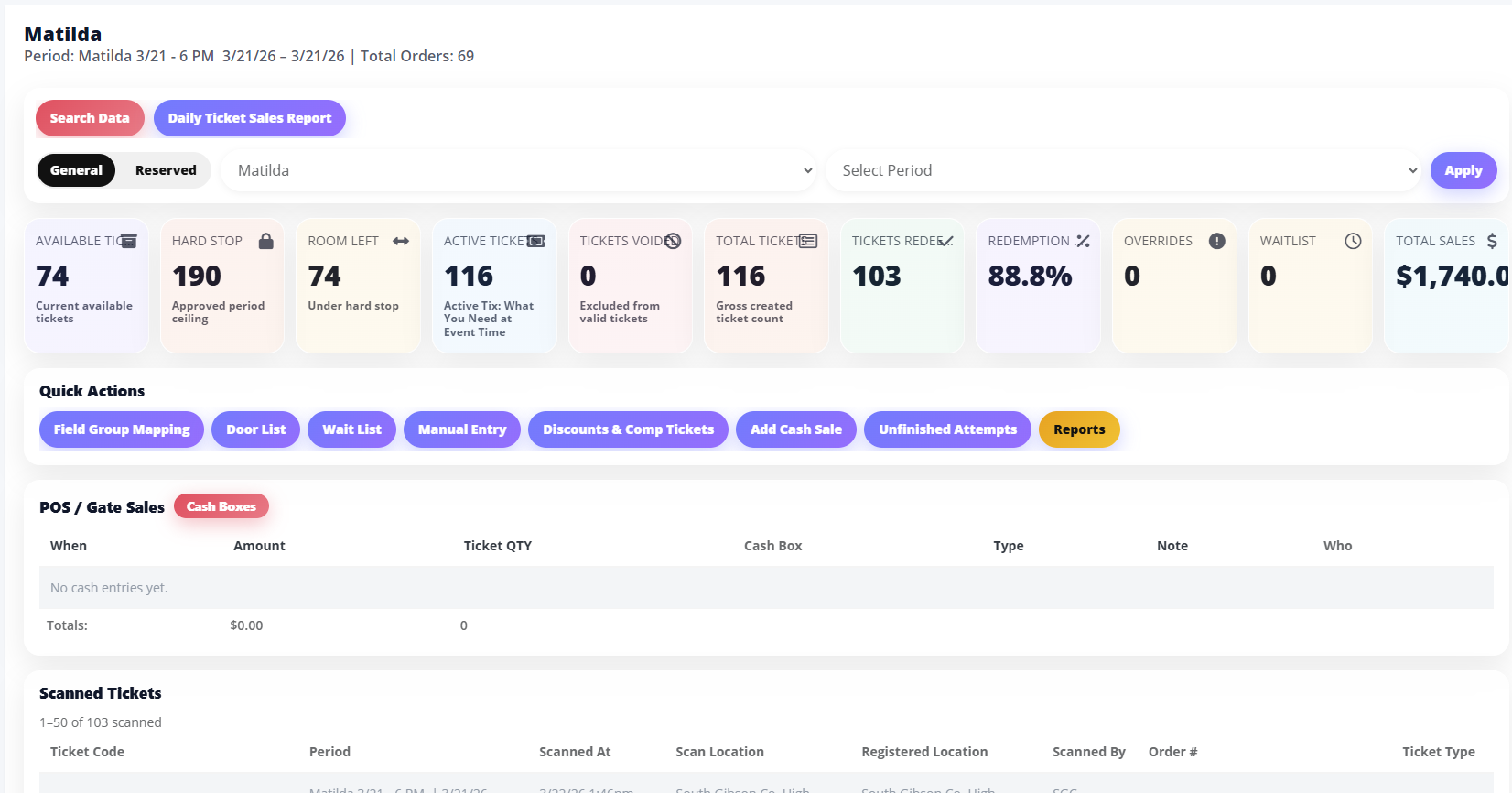Click the Active Tickets ticket icon

(x=536, y=241)
